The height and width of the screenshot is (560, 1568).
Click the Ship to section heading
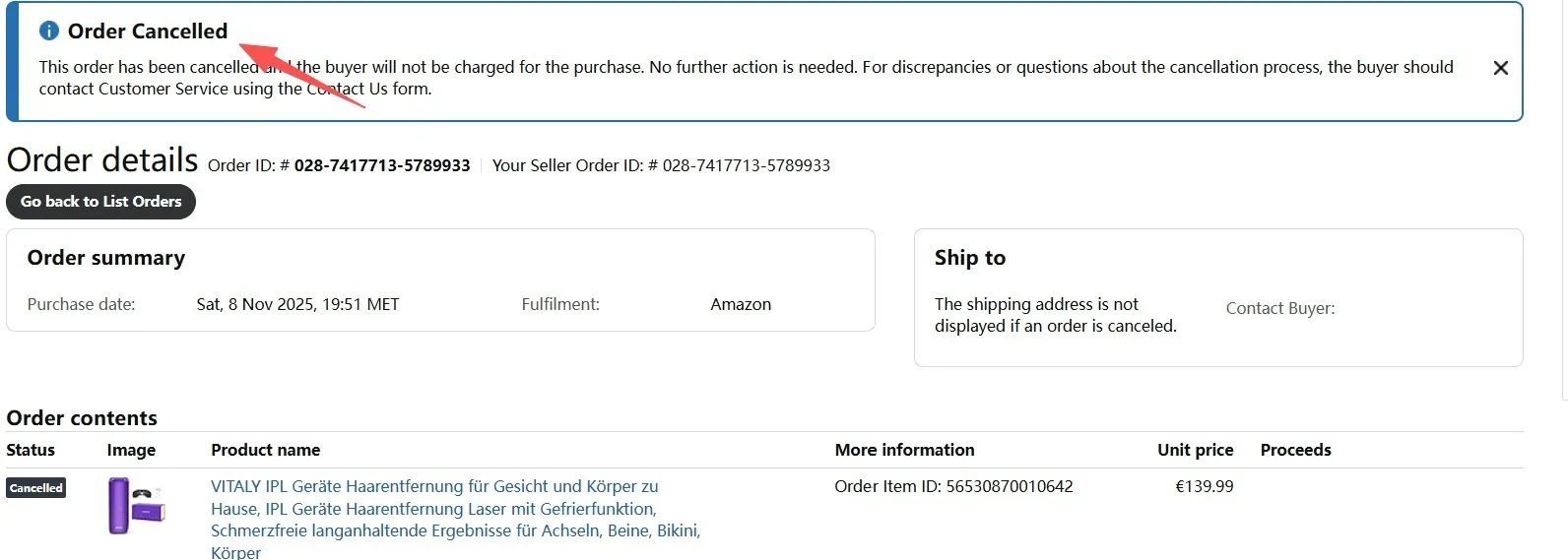[970, 258]
